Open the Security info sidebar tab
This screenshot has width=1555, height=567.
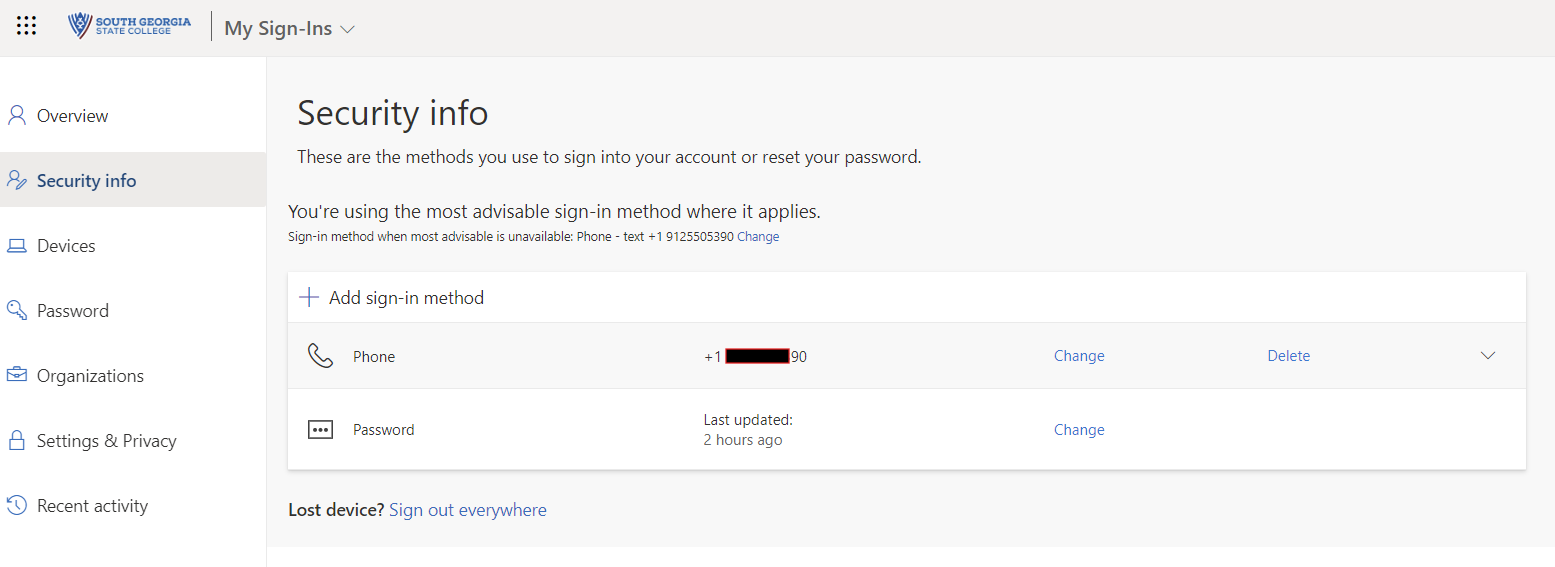86,181
